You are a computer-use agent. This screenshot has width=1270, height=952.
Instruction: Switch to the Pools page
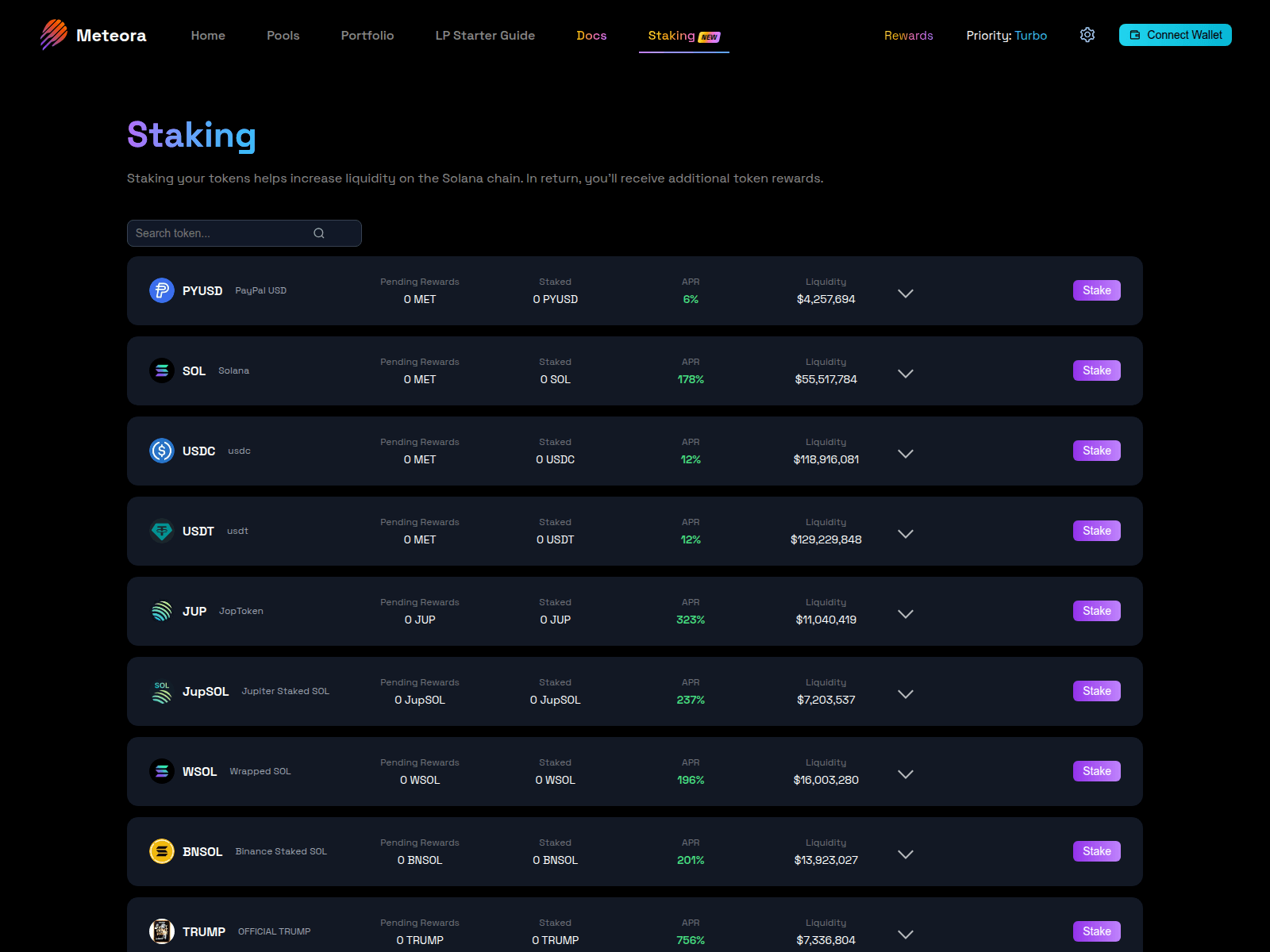pyautogui.click(x=283, y=35)
